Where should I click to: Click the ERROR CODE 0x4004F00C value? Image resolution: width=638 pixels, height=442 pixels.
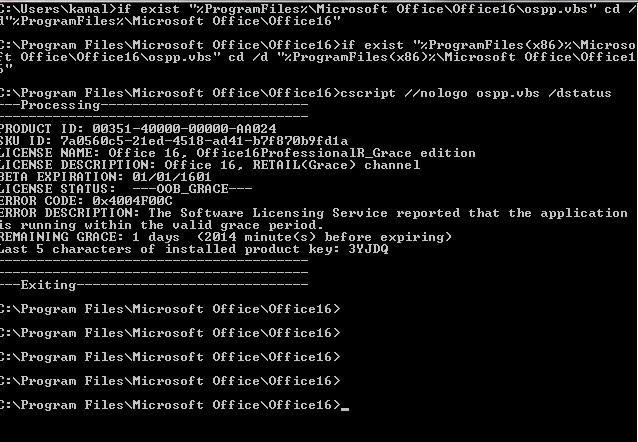tap(132, 201)
